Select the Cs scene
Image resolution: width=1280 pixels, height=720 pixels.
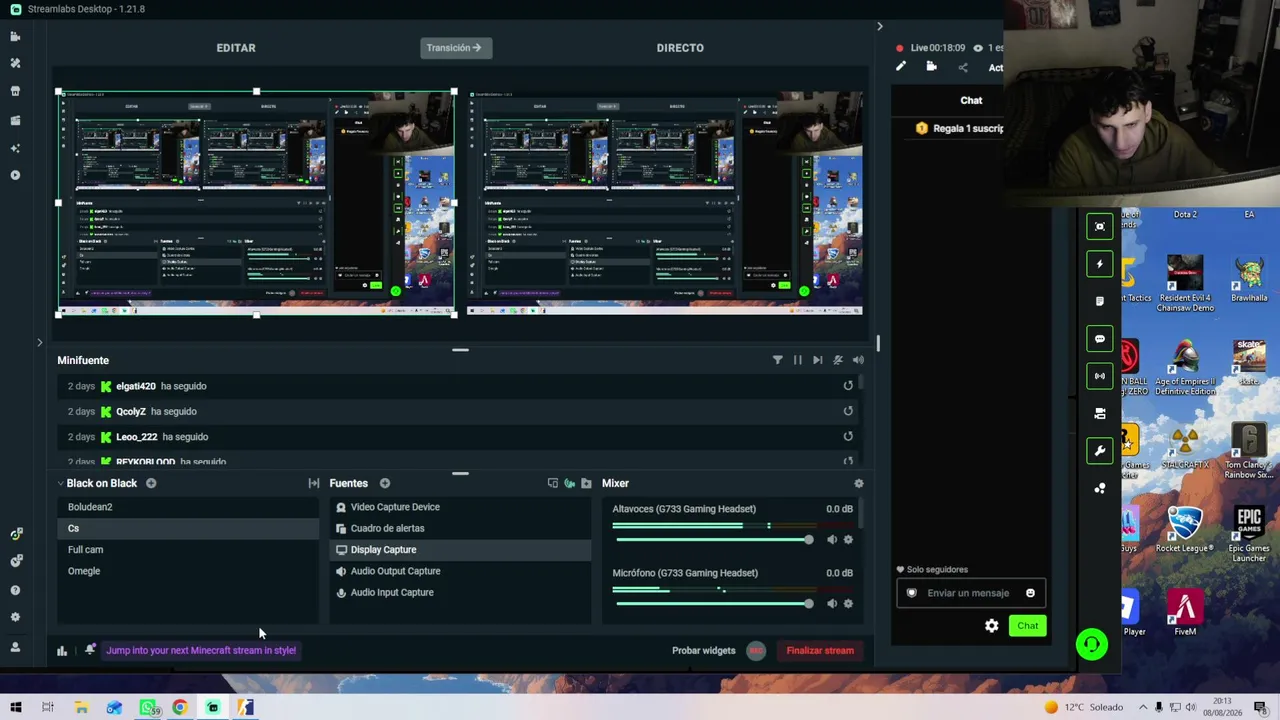tap(188, 528)
